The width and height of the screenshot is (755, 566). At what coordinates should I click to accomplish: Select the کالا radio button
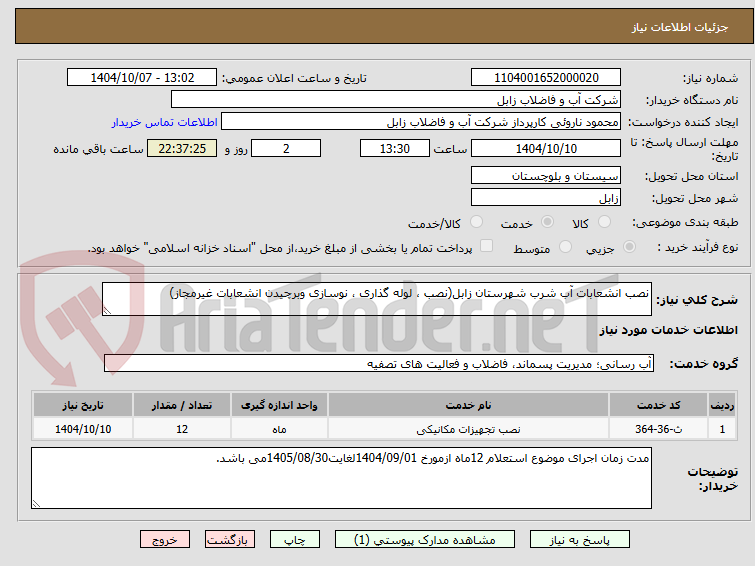[x=604, y=222]
